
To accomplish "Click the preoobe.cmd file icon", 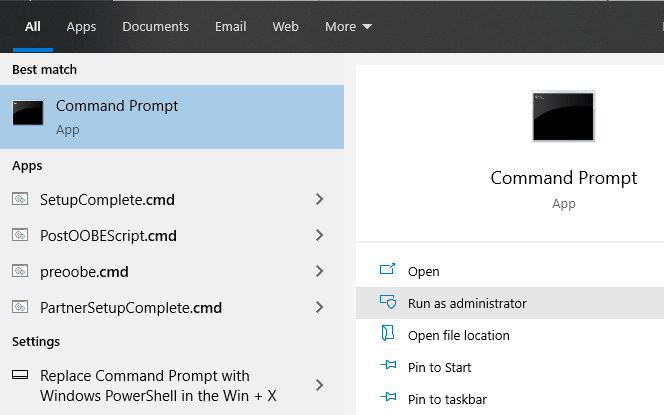I will (x=20, y=272).
